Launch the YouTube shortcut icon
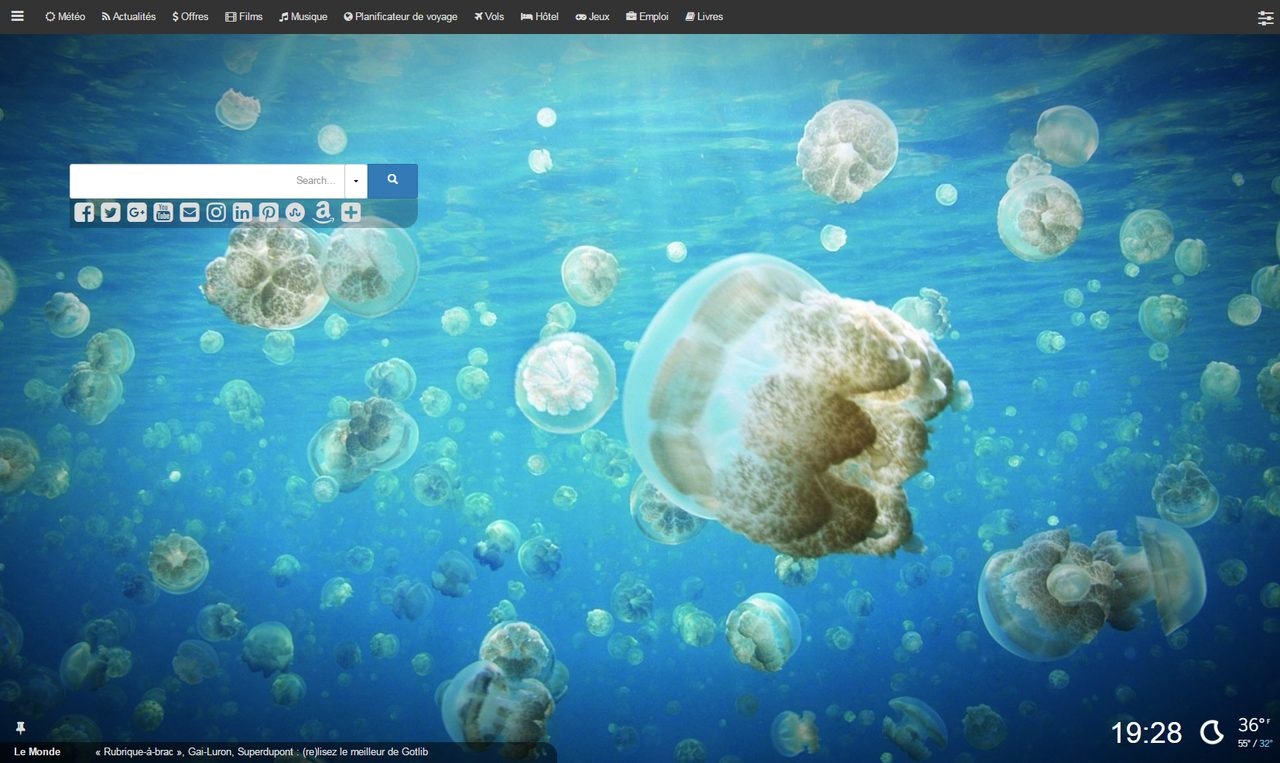The width and height of the screenshot is (1280, 763). coord(162,212)
